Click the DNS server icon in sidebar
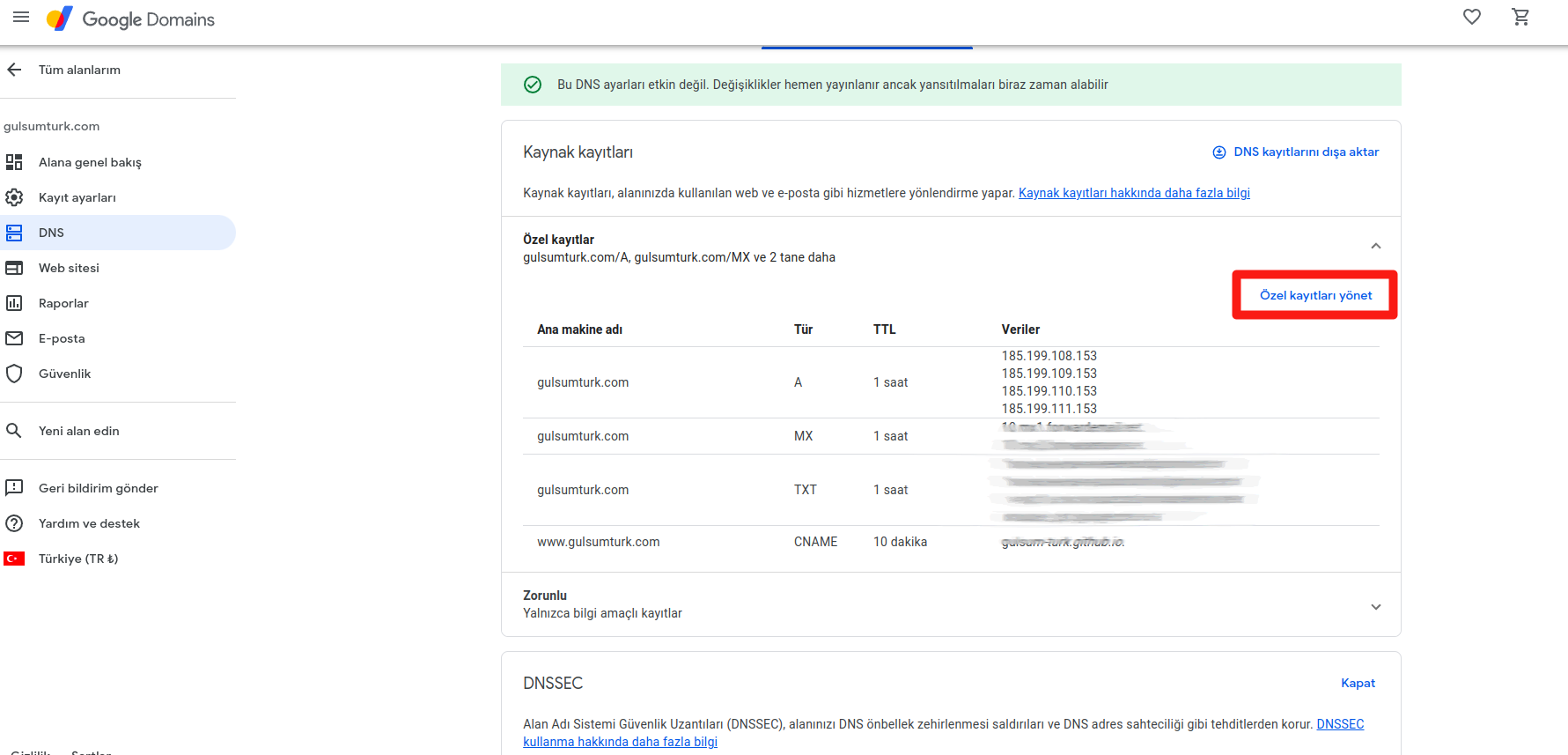Screen dimensions: 1568x755 pos(14,233)
